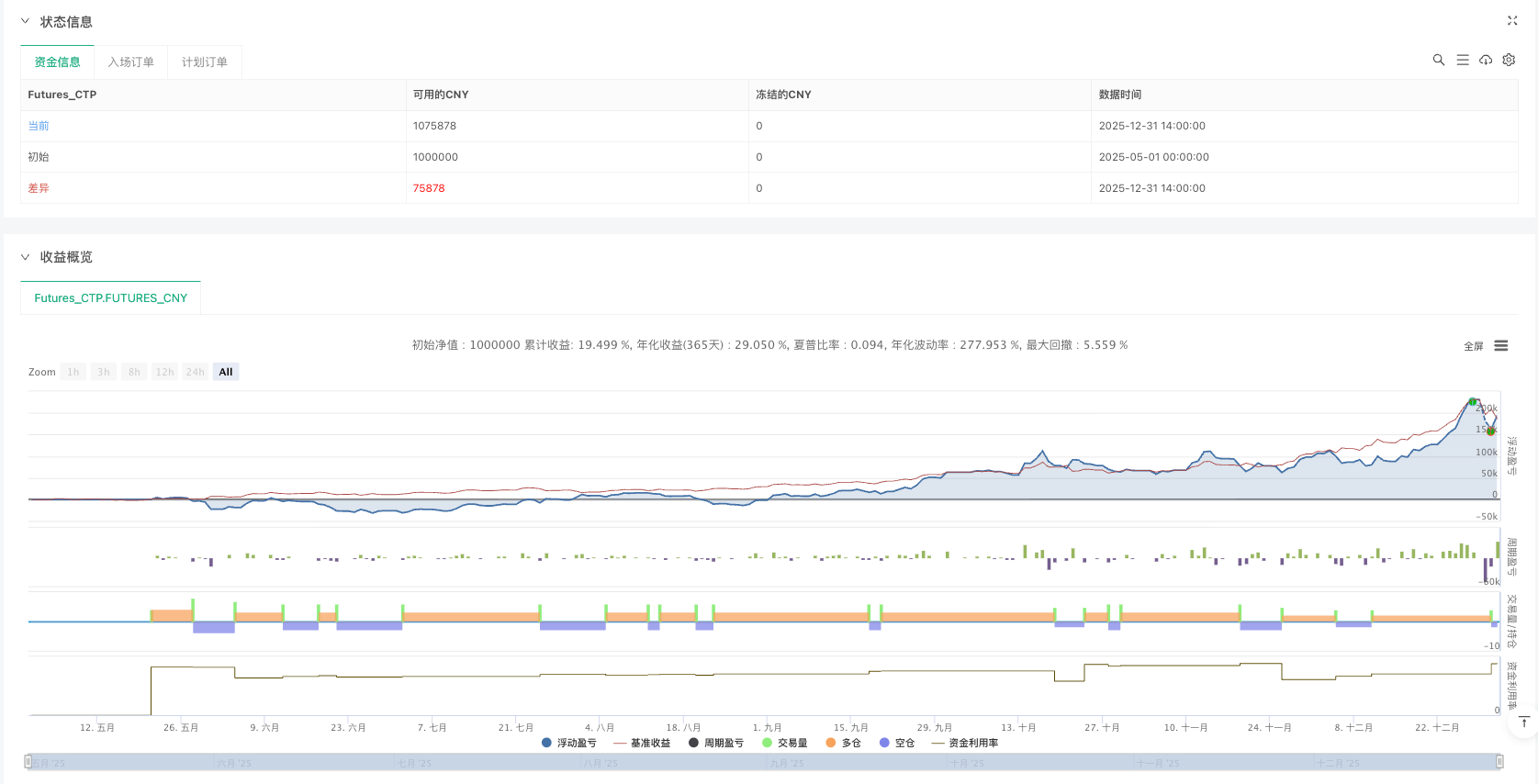Viewport: 1538px width, 784px height.
Task: Collapse the 状态信息 section
Action: tap(25, 21)
